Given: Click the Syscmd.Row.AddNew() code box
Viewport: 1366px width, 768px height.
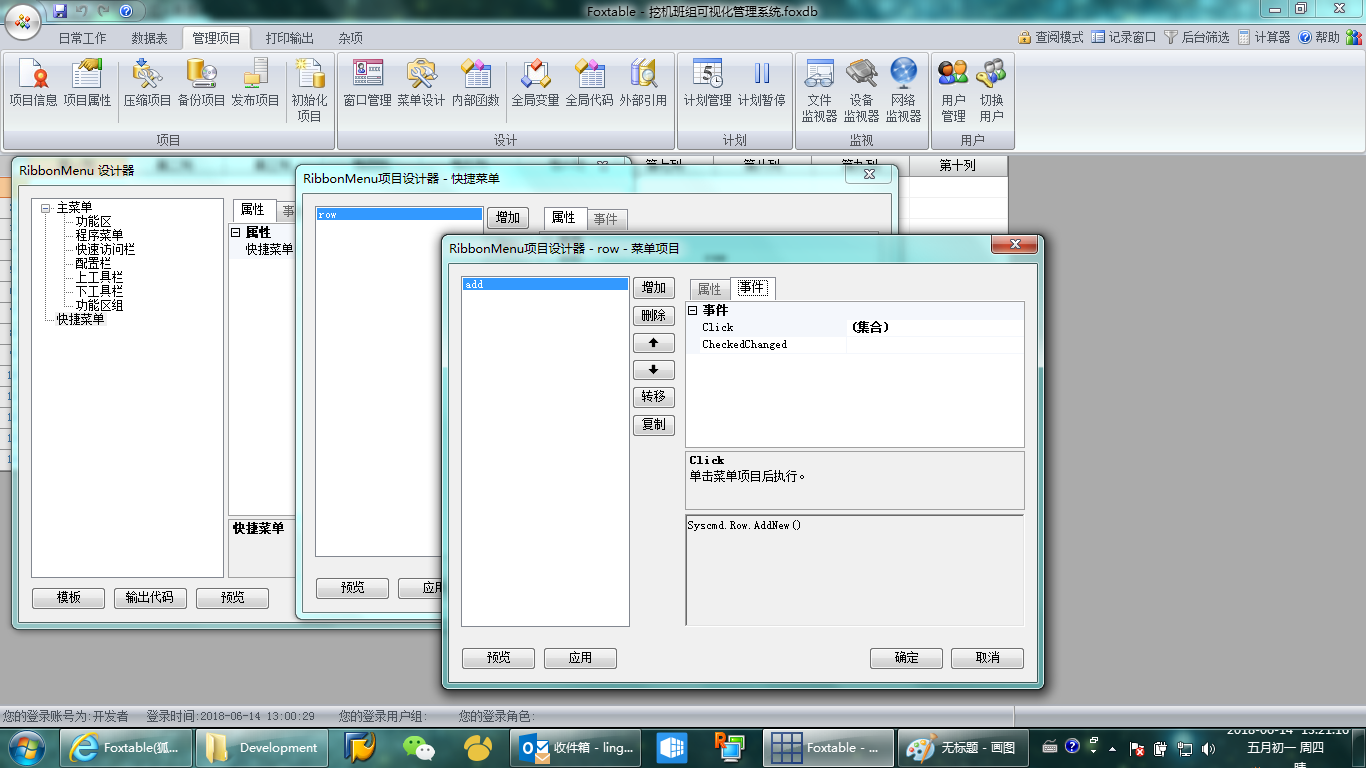Looking at the screenshot, I should 855,570.
